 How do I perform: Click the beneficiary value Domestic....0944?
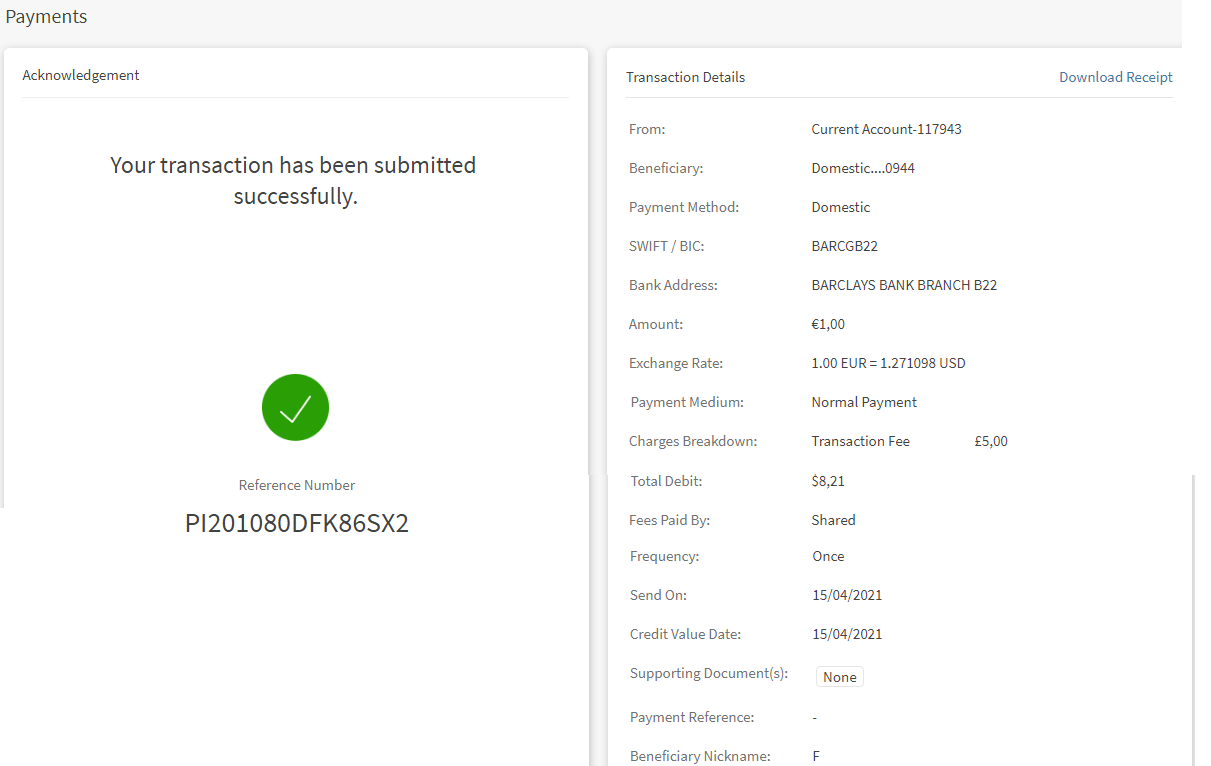point(862,168)
